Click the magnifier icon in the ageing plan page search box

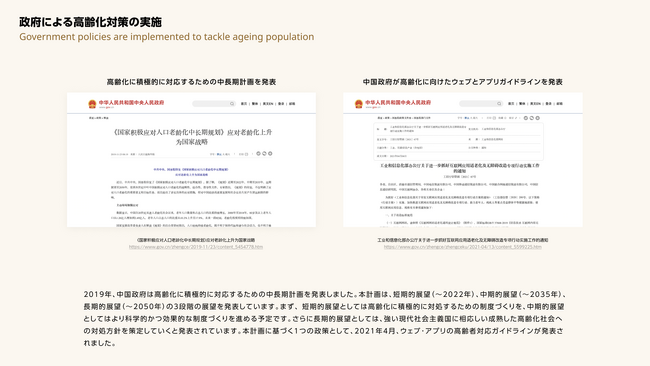232,104
